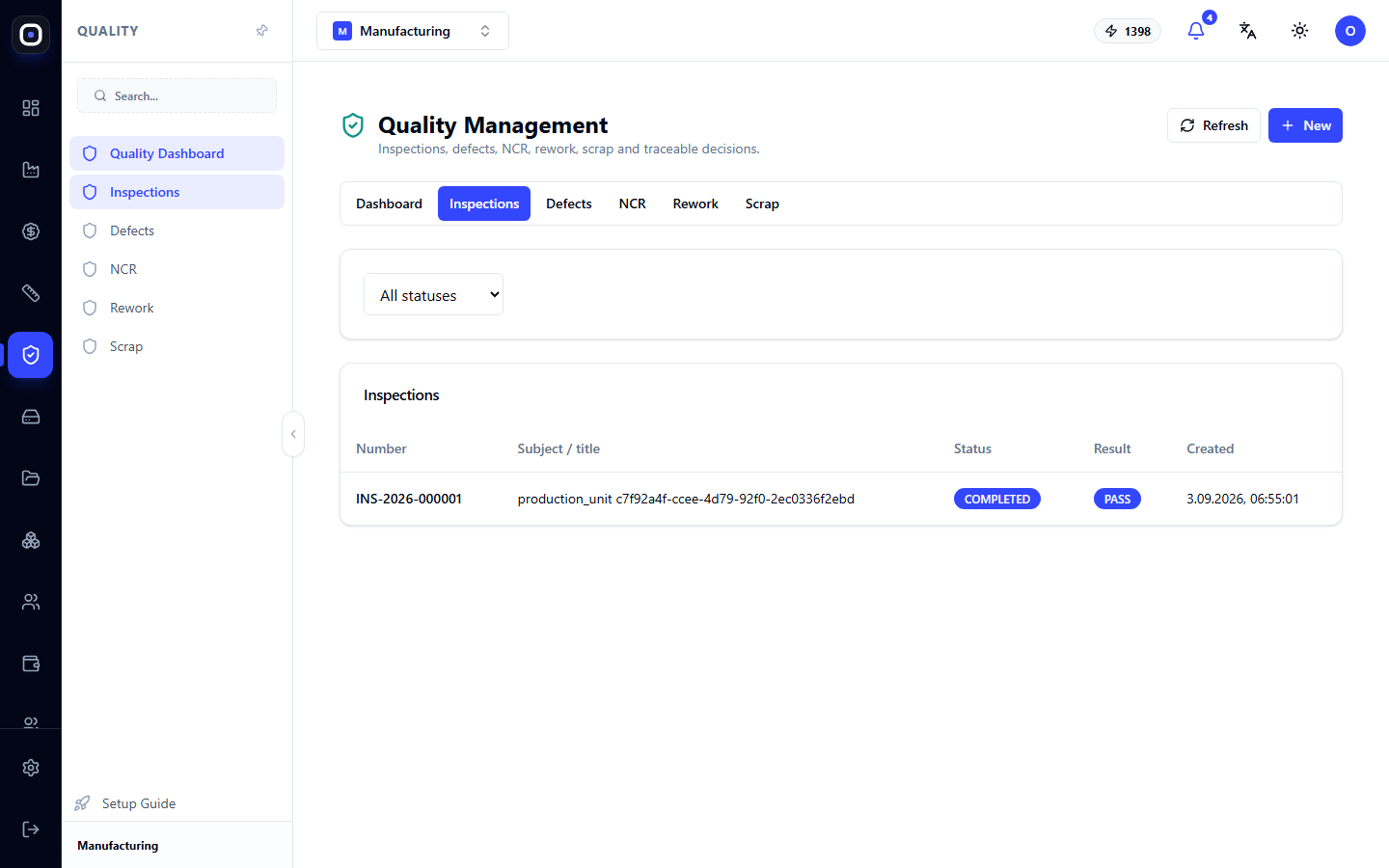Click the logout icon at rail bottom
The width and height of the screenshot is (1389, 868).
click(31, 829)
